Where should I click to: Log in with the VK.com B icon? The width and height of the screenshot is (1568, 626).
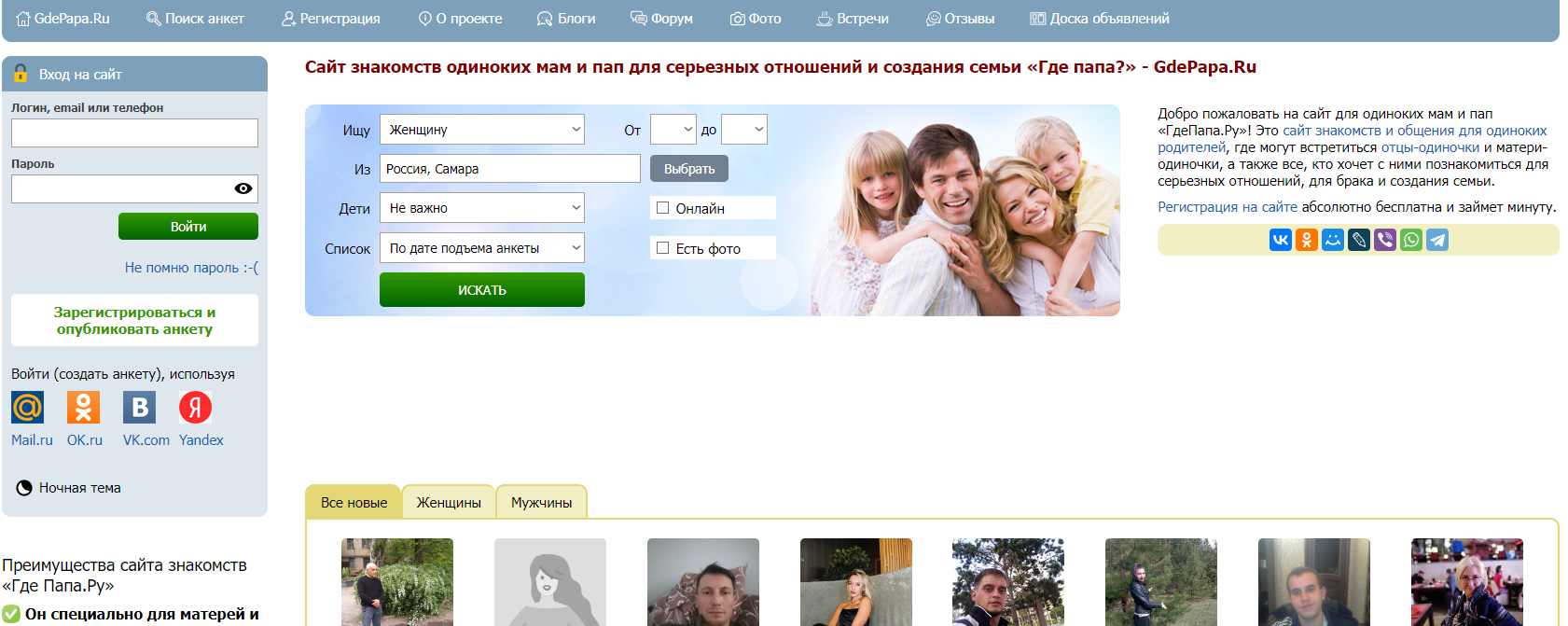(139, 407)
